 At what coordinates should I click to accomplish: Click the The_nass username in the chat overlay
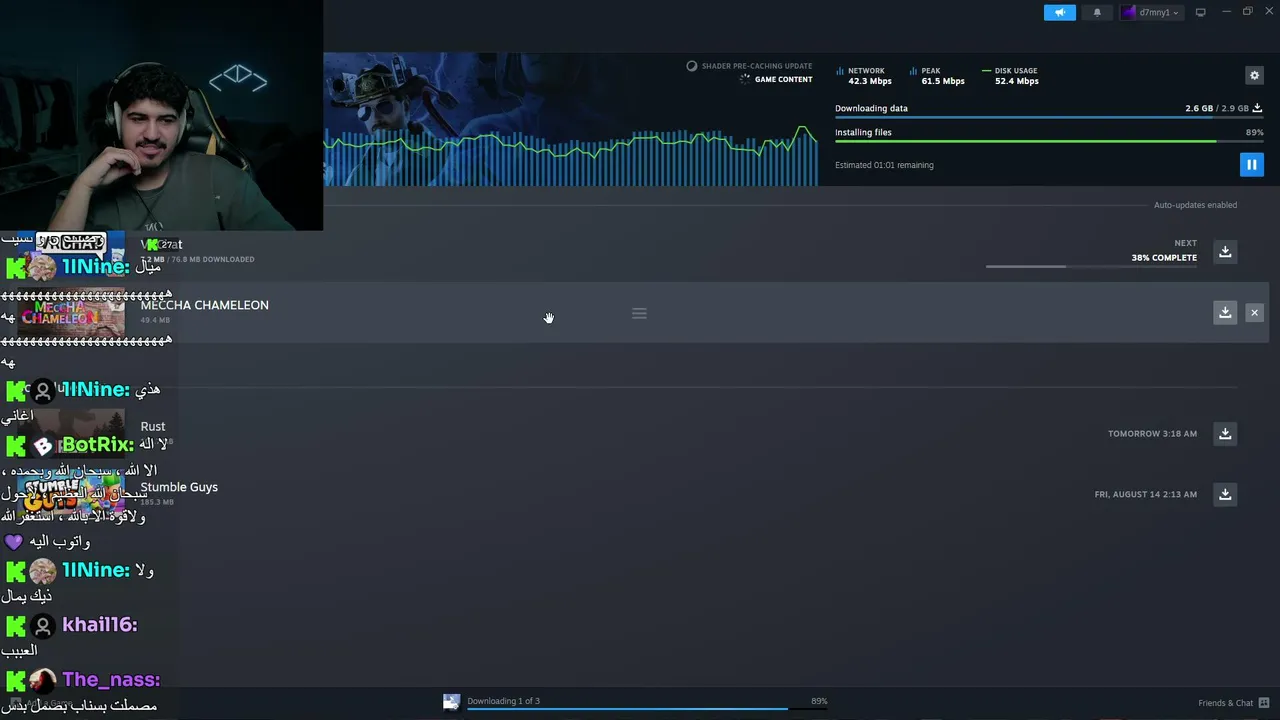[111, 680]
